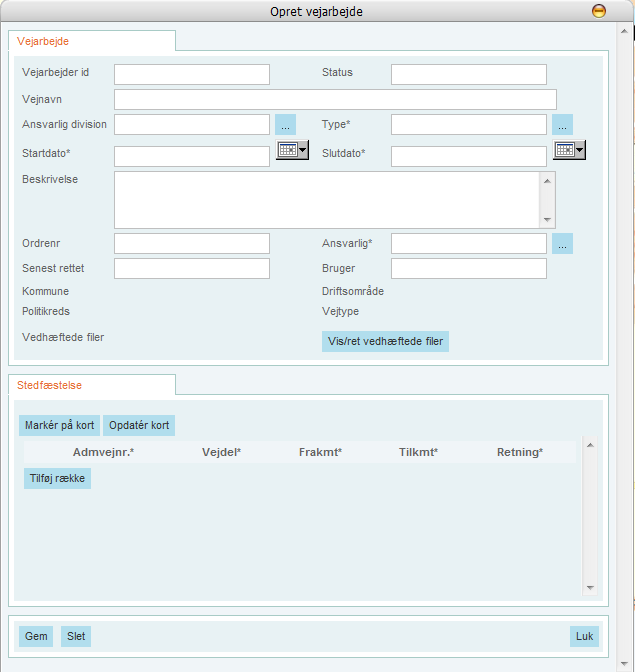Open the Type lookup ellipsis button
The width and height of the screenshot is (635, 672).
(x=562, y=125)
